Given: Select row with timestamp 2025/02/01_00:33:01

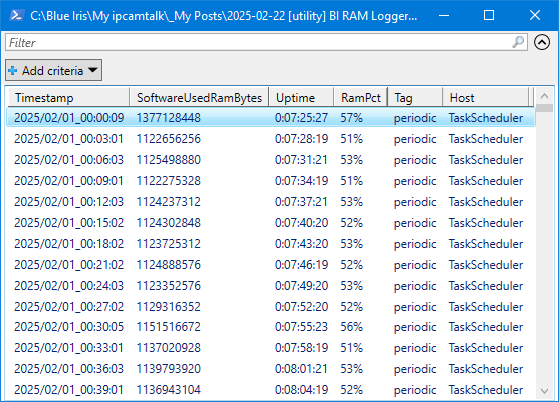Looking at the screenshot, I should tap(271, 348).
